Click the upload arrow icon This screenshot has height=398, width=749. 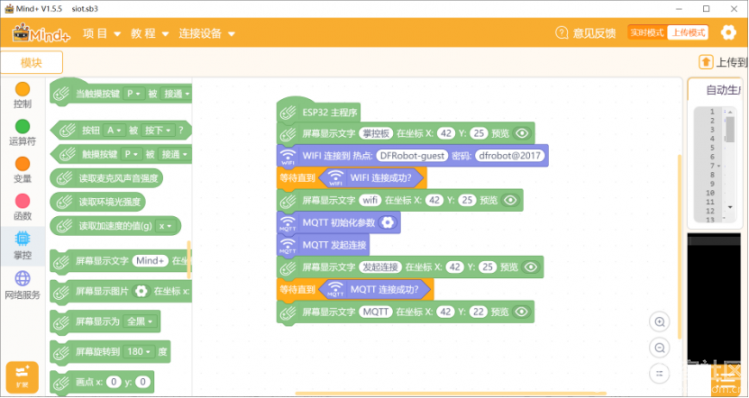[706, 62]
